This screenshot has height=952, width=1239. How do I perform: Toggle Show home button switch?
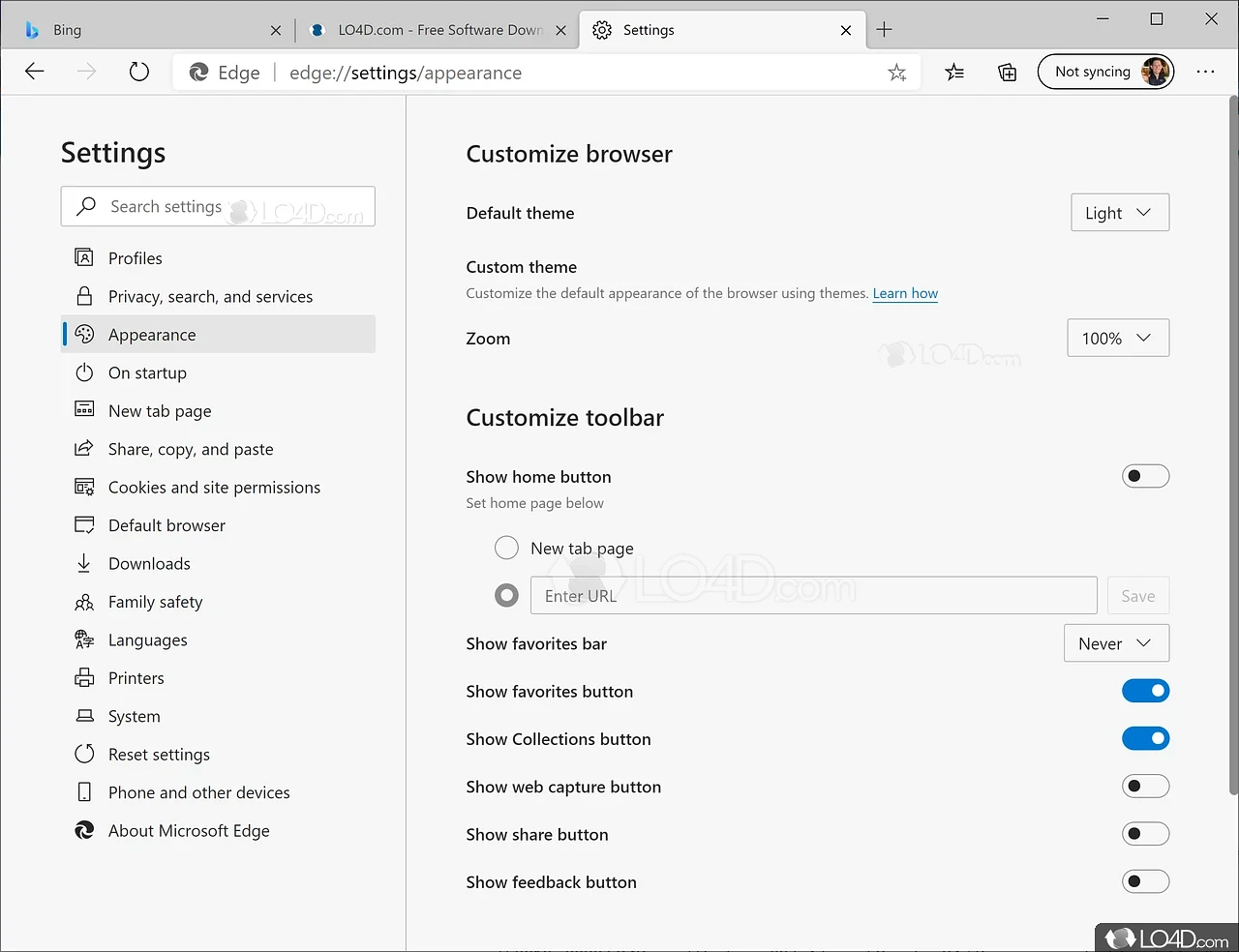[1145, 476]
